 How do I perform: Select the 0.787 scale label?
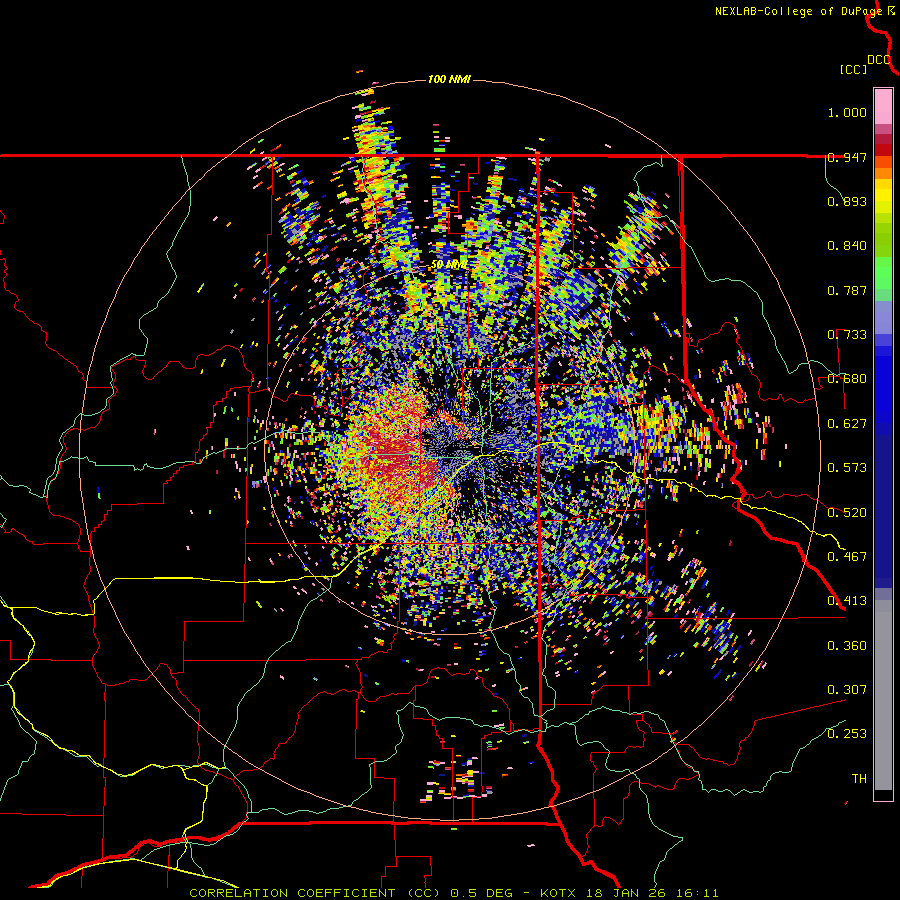coord(847,290)
